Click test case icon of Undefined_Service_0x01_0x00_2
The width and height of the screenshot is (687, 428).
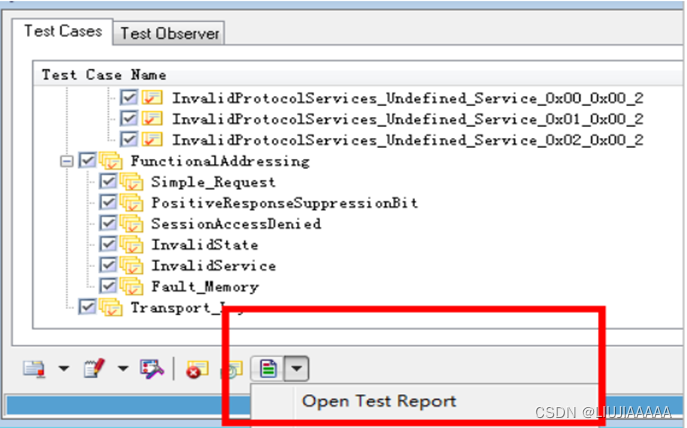pos(152,118)
